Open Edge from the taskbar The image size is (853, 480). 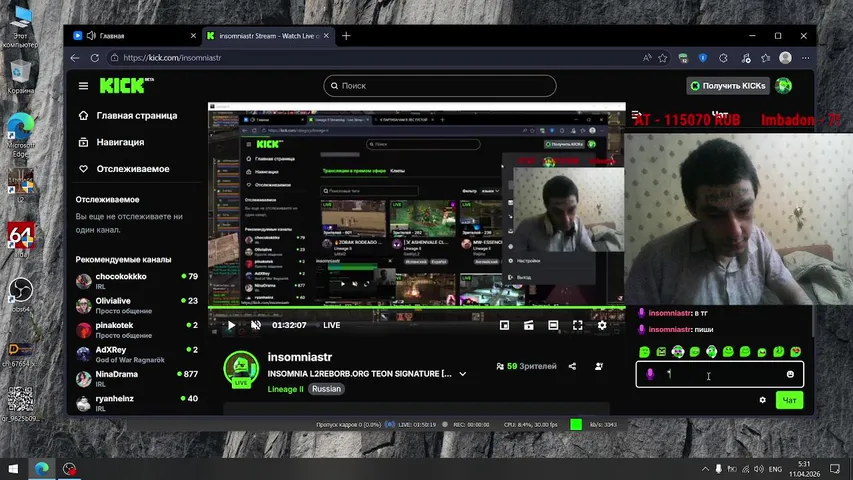coord(41,469)
